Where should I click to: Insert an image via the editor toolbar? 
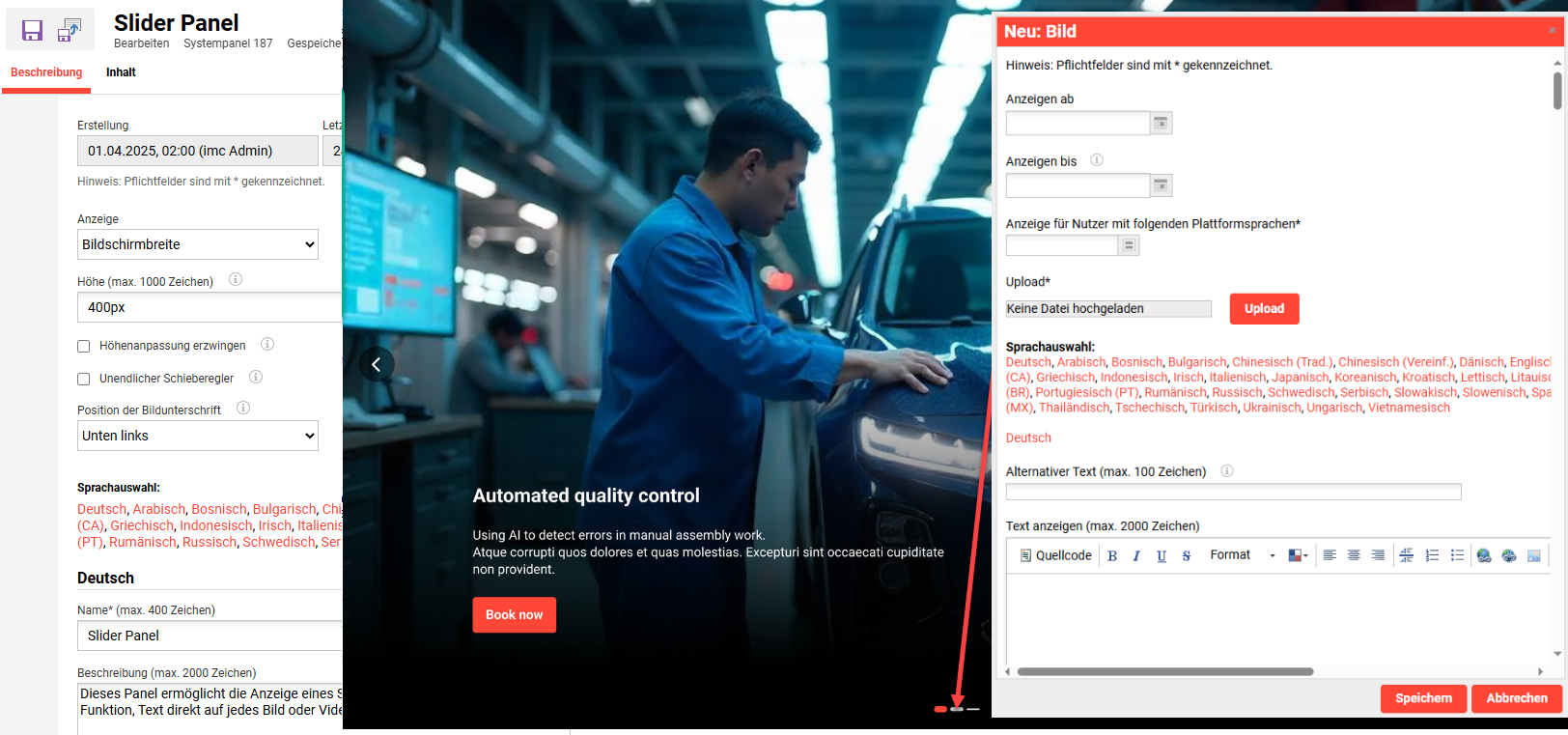click(x=1533, y=555)
